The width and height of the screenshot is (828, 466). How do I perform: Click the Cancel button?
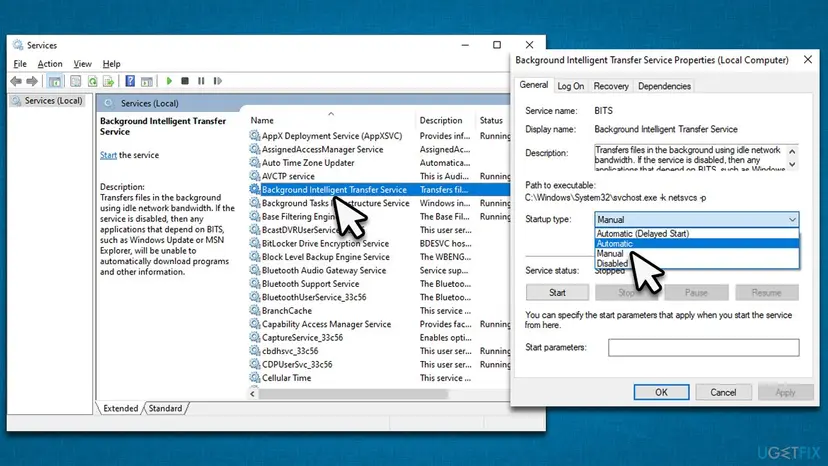723,392
